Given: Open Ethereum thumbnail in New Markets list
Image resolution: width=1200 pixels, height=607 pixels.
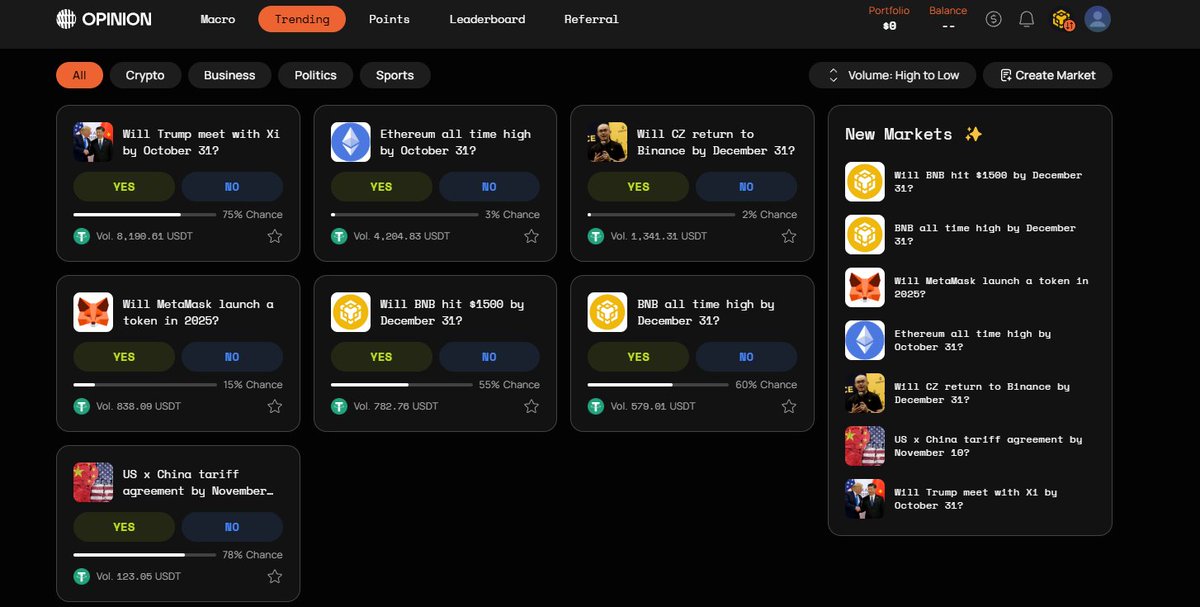Looking at the screenshot, I should coord(865,340).
